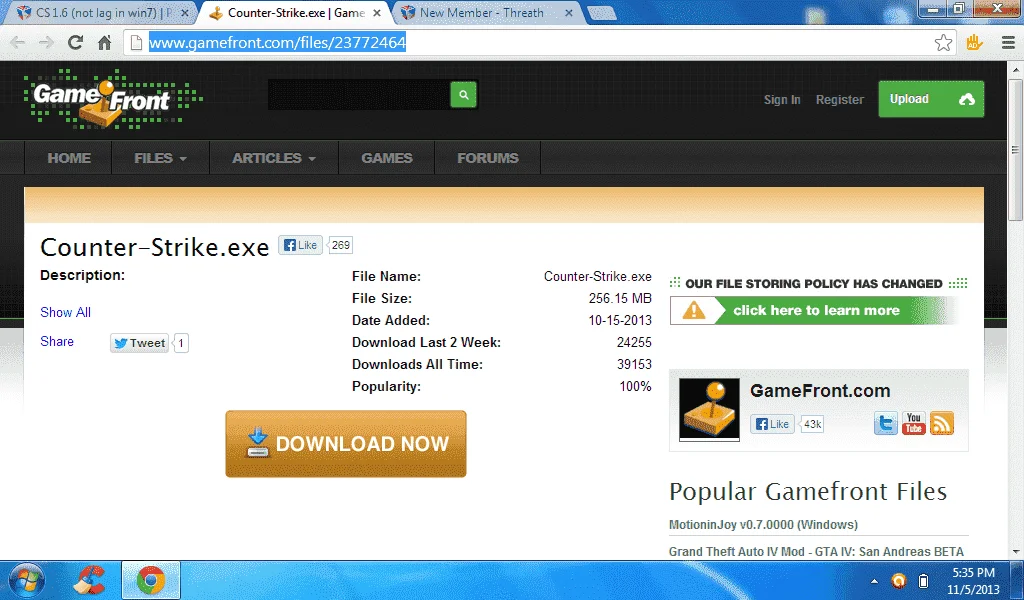Open Windows Start menu orb
Screen dimensions: 1024x600
(x=26, y=580)
